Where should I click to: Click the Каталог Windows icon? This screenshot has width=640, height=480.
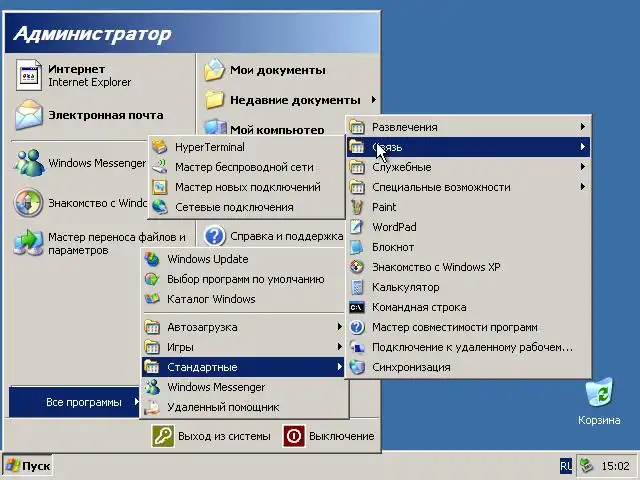click(x=152, y=299)
